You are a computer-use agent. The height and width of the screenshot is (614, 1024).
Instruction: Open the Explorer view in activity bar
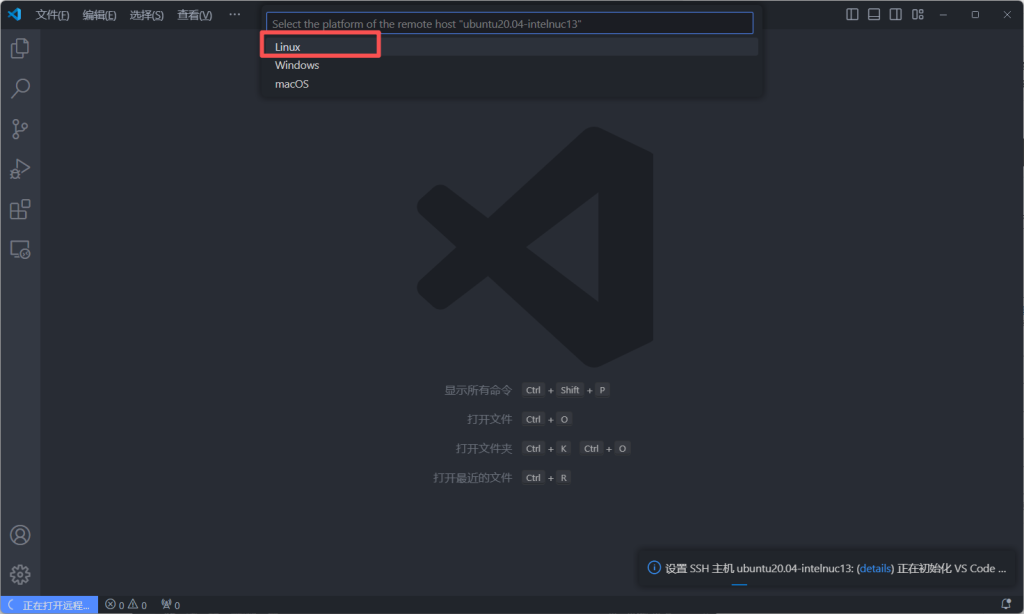point(20,48)
